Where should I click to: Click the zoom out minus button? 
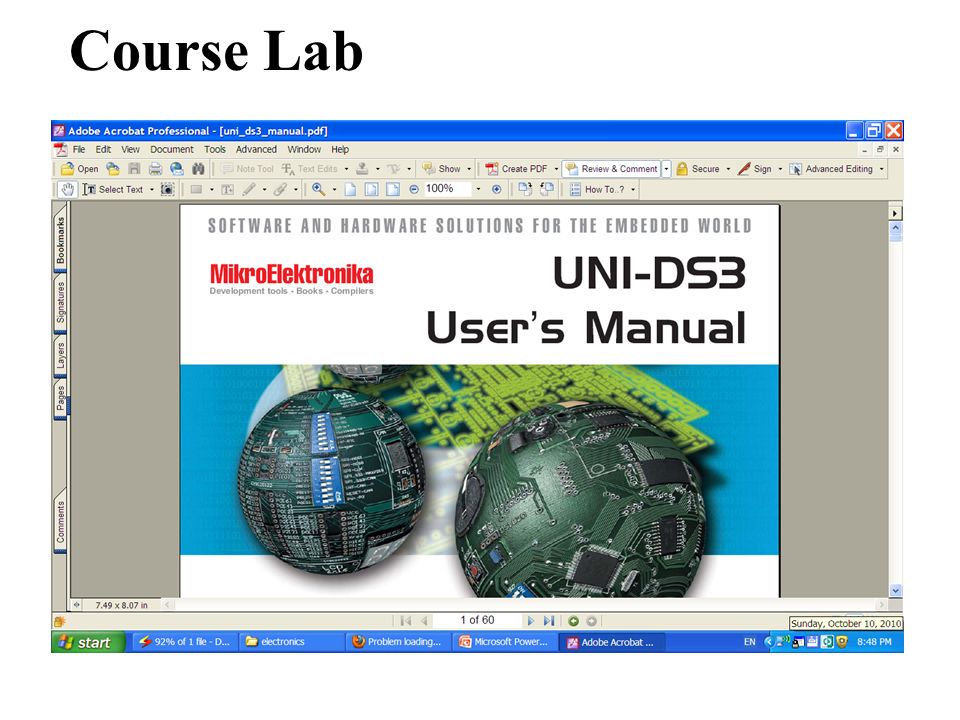[414, 190]
